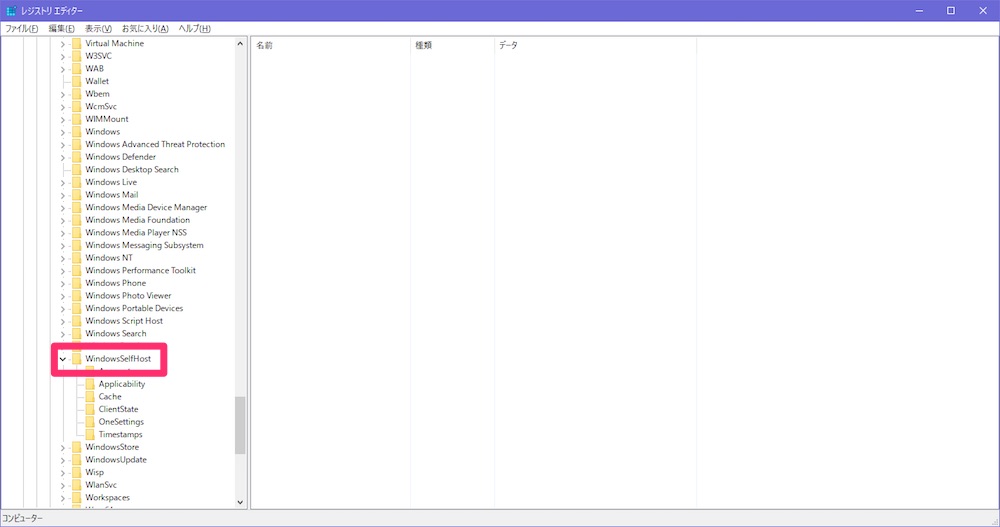This screenshot has width=1000, height=527.
Task: Click the Windows Script Host folder icon
Action: (x=77, y=321)
